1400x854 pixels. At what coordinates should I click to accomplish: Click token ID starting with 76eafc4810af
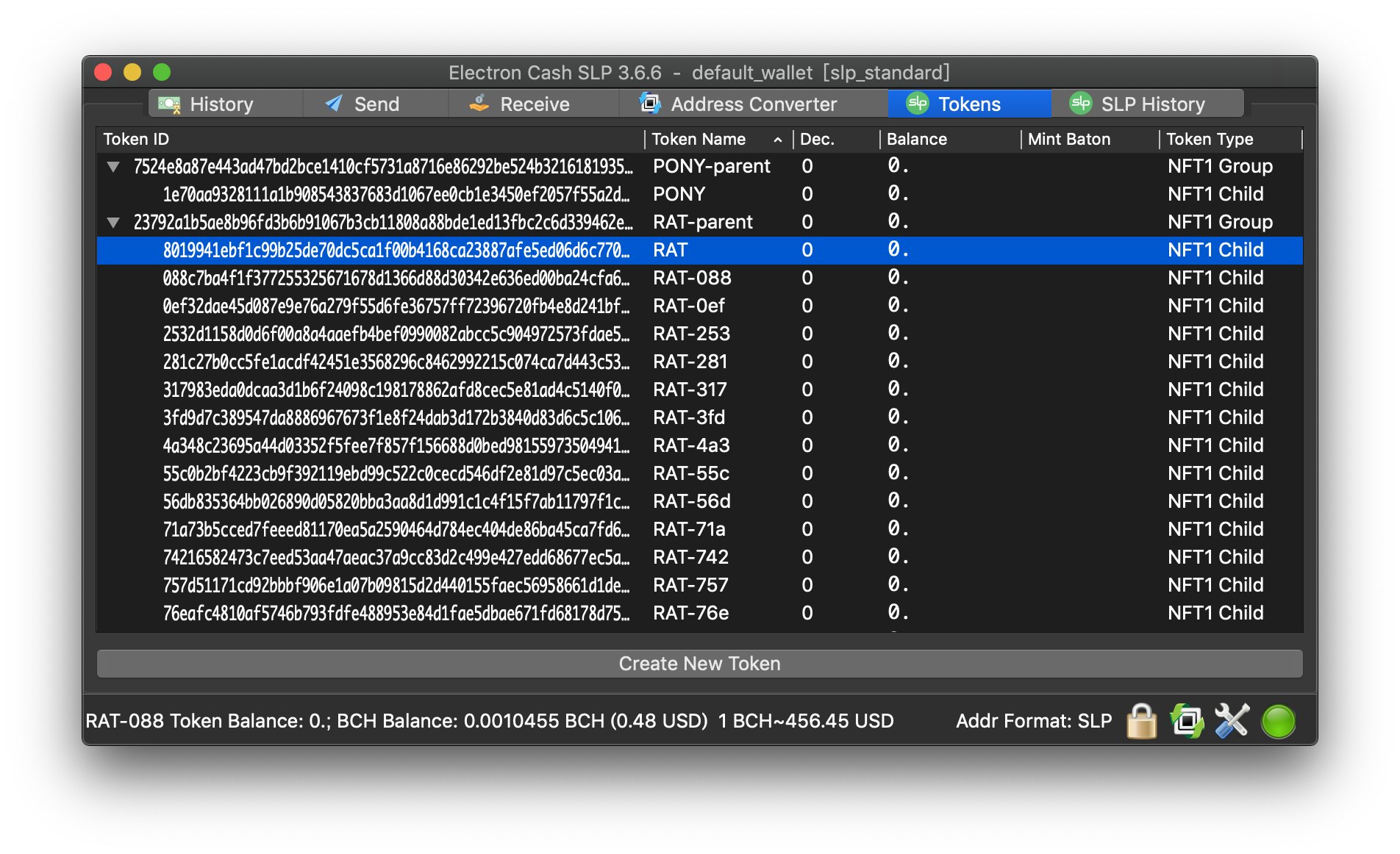(396, 614)
